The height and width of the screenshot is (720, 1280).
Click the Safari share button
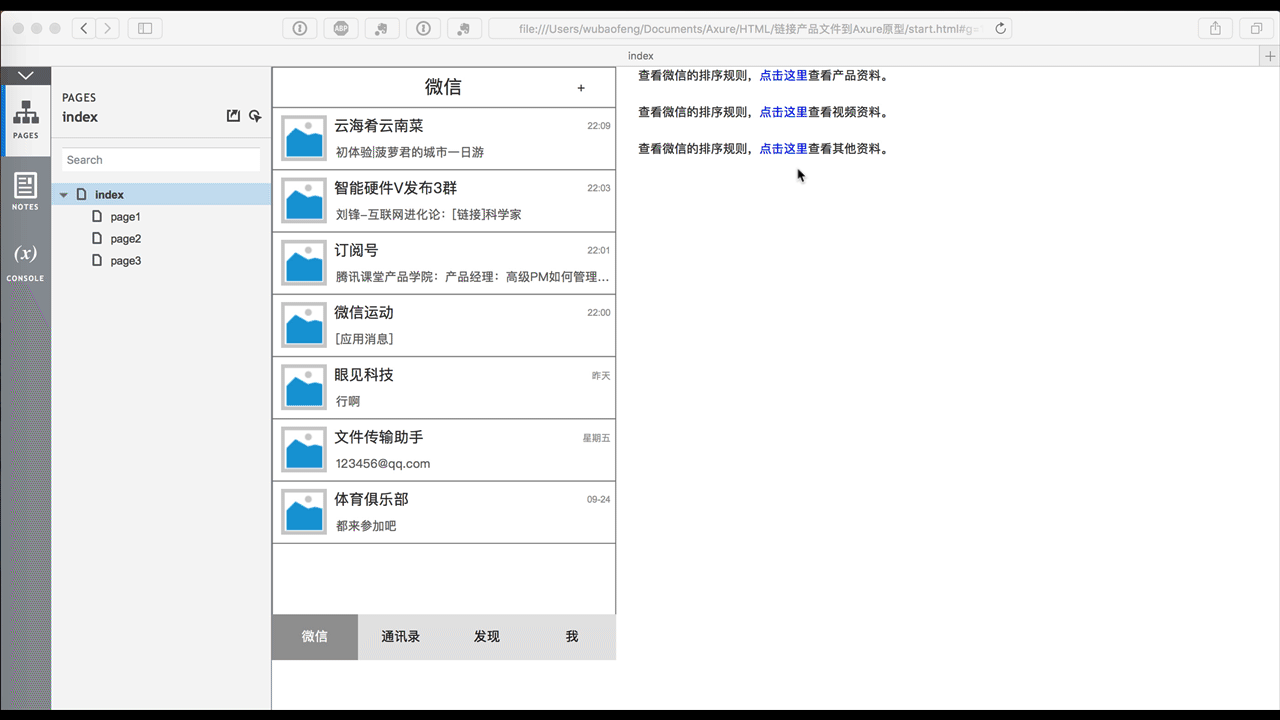[1215, 29]
